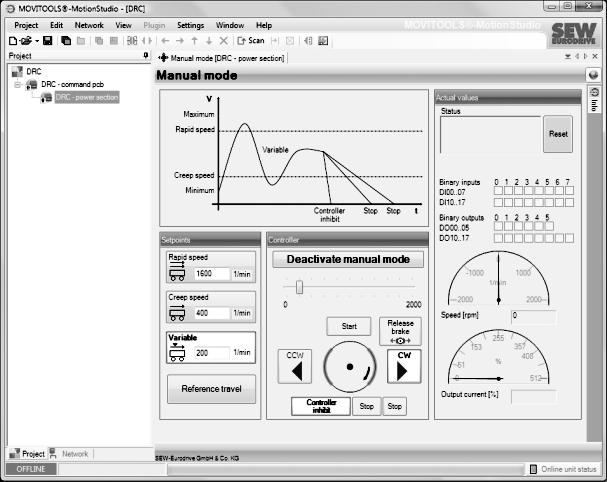Click the grayed folder toolbar icon
This screenshot has height=482, width=607.
tap(81, 41)
